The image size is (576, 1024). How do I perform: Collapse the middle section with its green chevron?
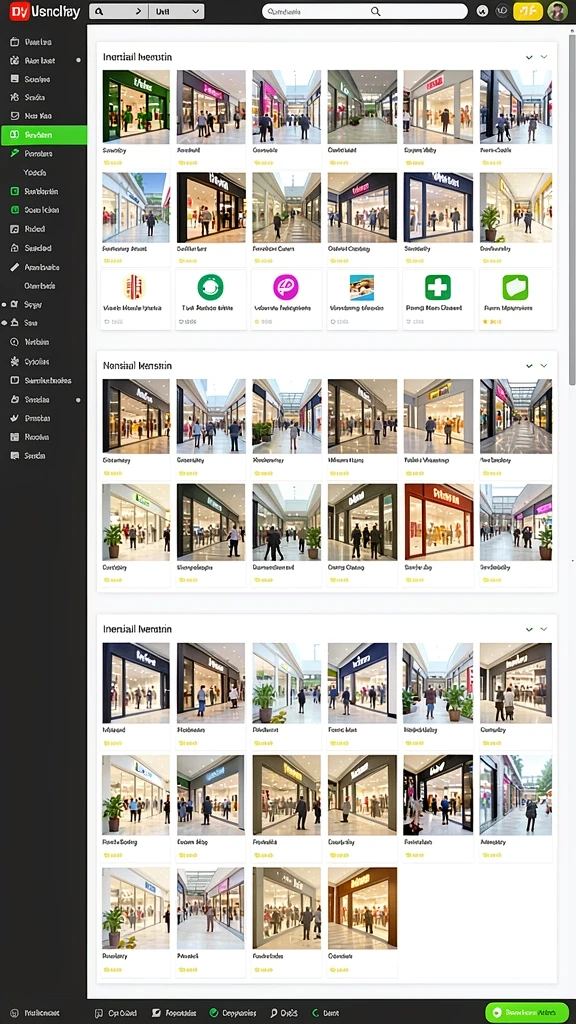(529, 366)
